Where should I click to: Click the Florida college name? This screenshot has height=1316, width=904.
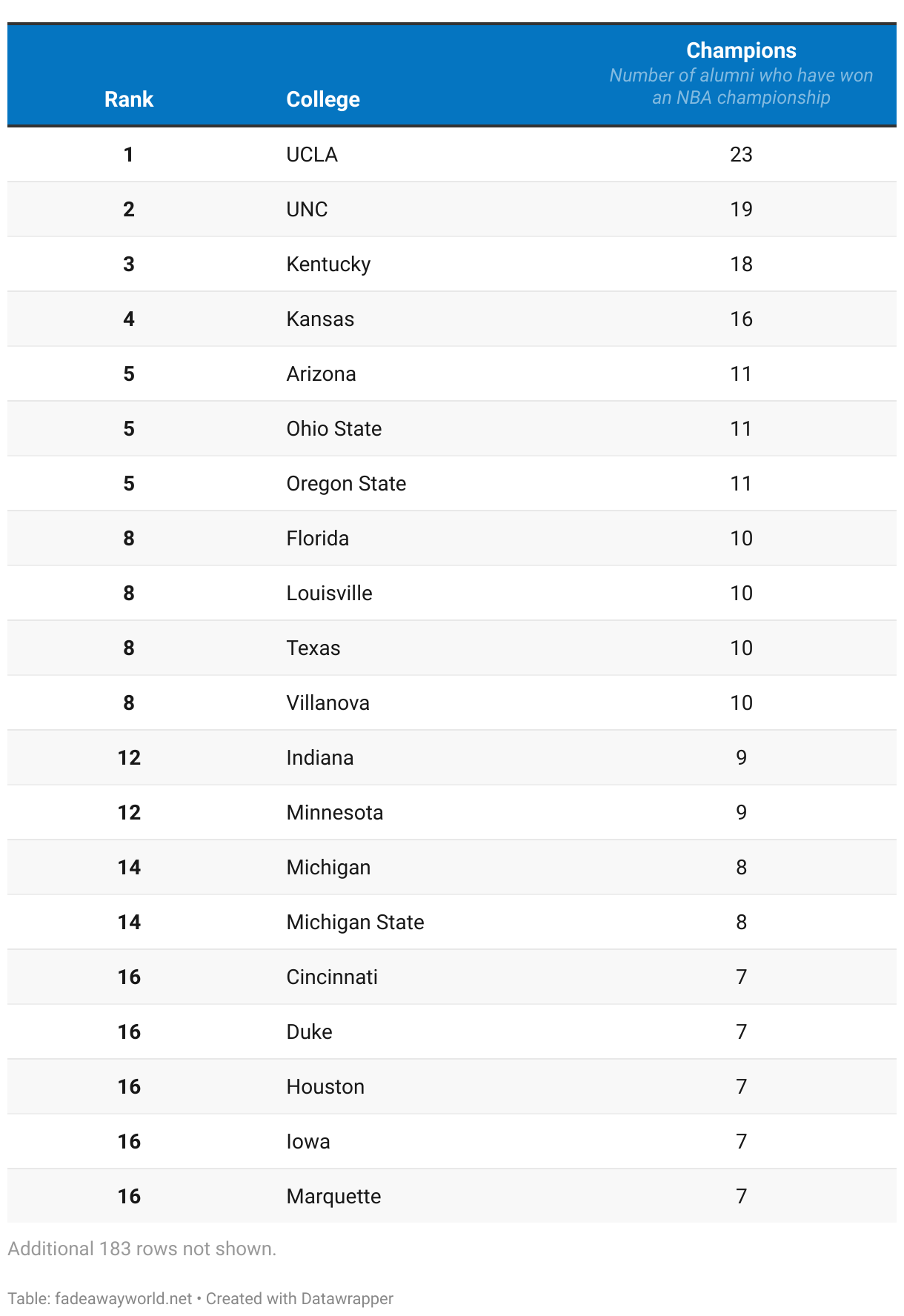point(317,538)
